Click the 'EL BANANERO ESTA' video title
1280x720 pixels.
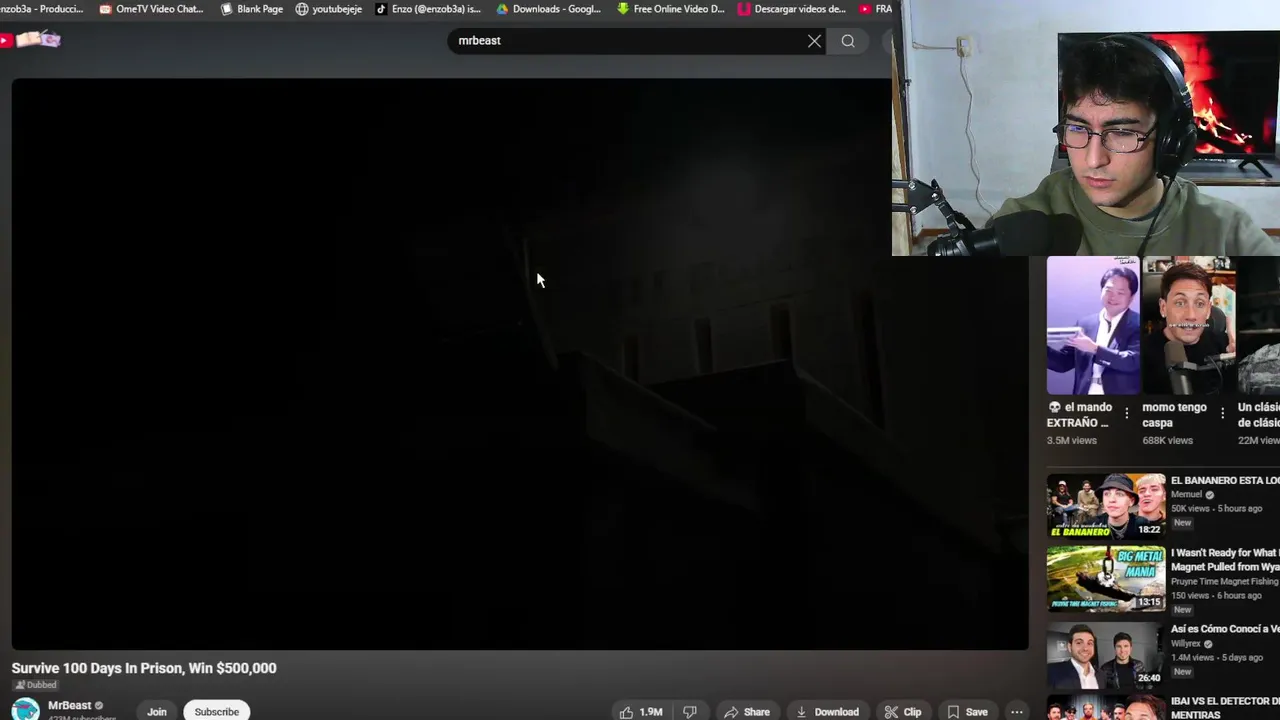coord(1225,480)
